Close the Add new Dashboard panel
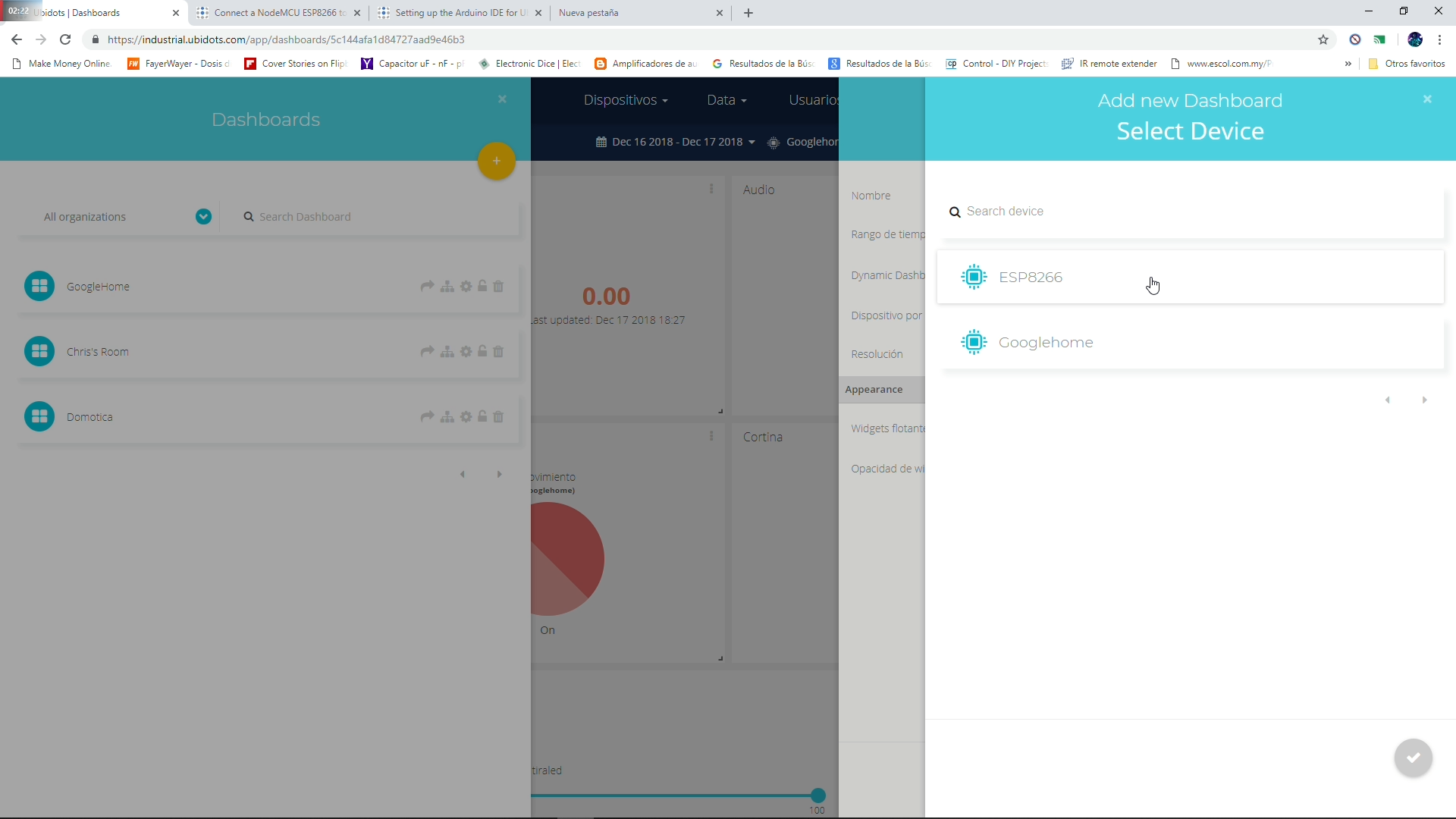Viewport: 1456px width, 819px height. pyautogui.click(x=1427, y=99)
